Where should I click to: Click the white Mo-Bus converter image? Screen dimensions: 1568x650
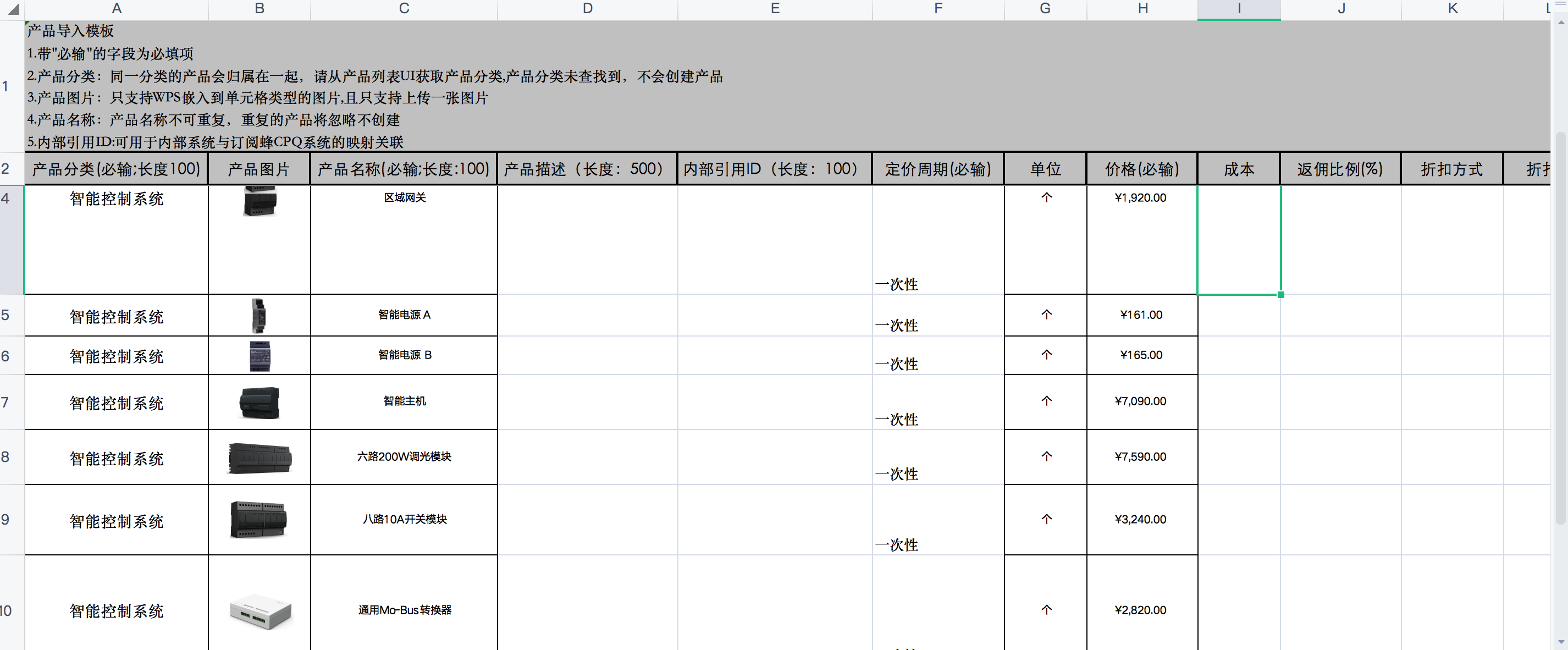click(x=261, y=611)
